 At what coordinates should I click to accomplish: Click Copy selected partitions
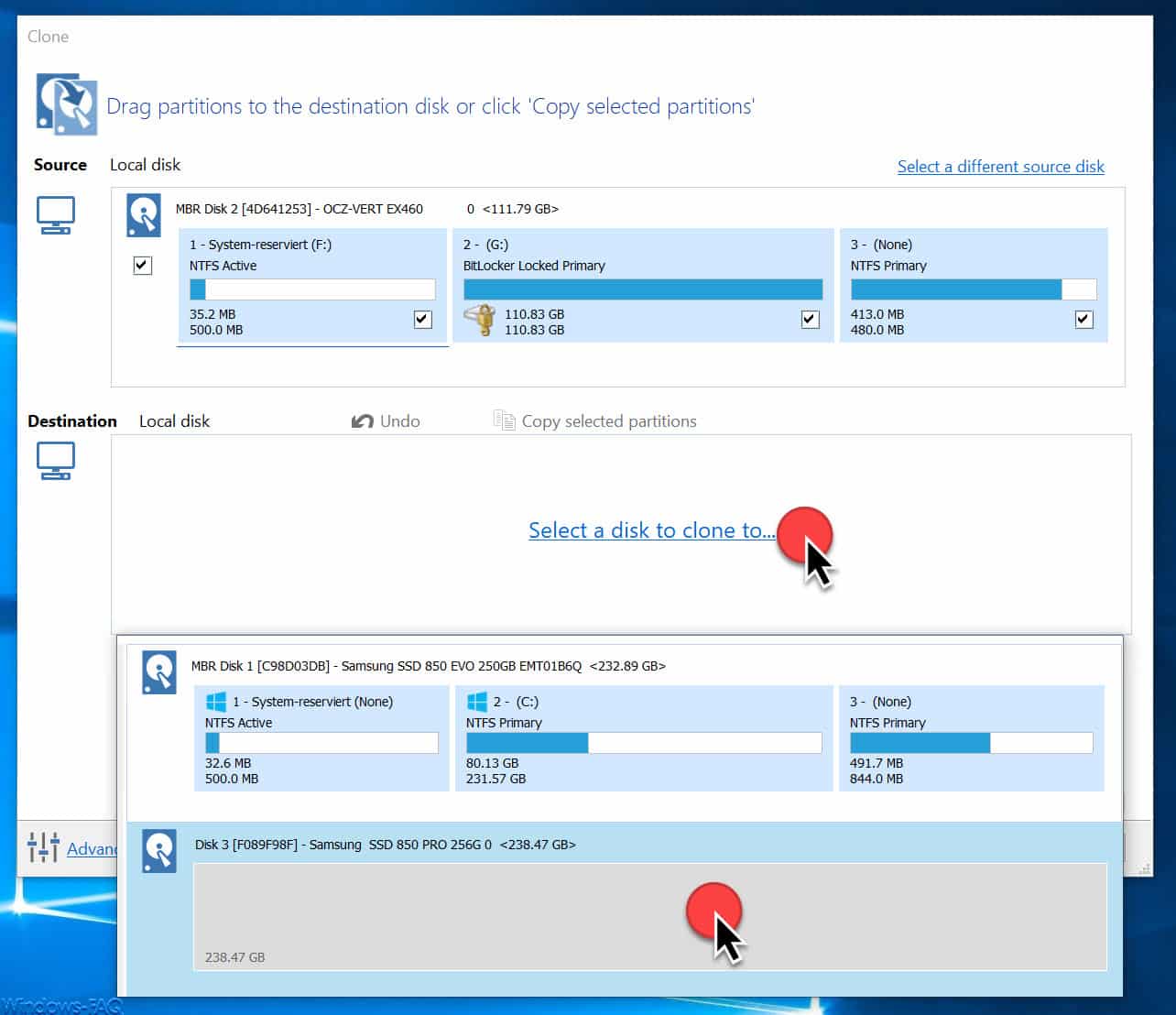(x=595, y=420)
